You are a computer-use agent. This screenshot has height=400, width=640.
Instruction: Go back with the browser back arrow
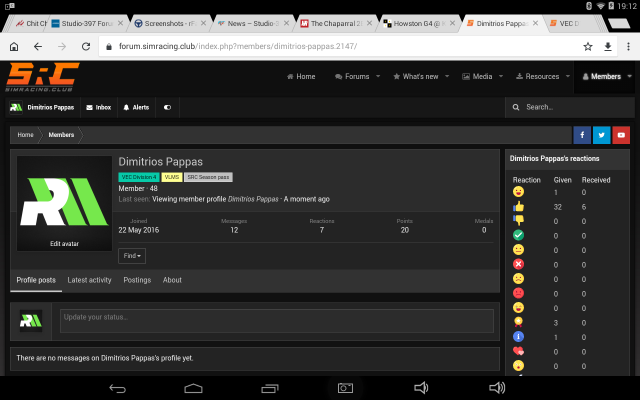point(38,47)
